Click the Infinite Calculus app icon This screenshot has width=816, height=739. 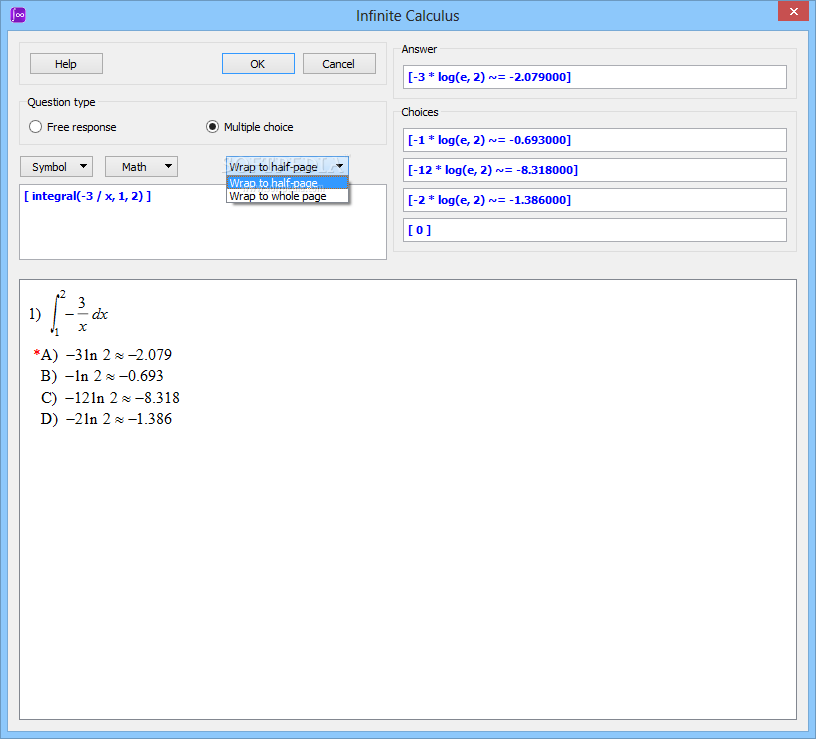click(18, 15)
